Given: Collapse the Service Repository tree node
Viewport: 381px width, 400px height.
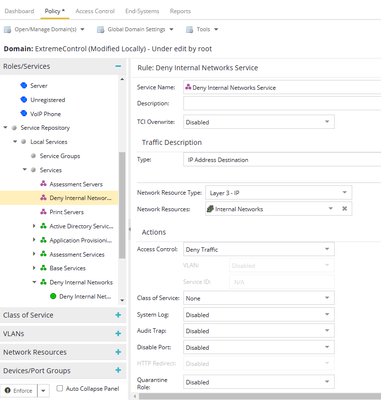Looking at the screenshot, I should pyautogui.click(x=5, y=128).
